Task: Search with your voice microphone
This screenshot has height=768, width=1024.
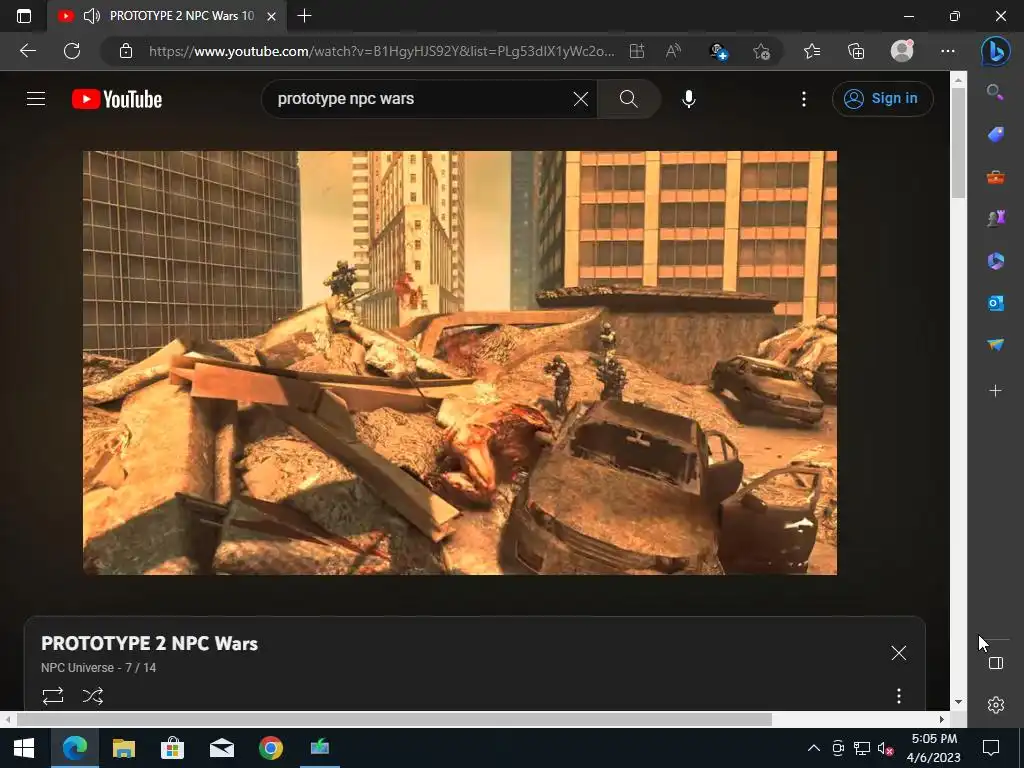Action: (688, 99)
